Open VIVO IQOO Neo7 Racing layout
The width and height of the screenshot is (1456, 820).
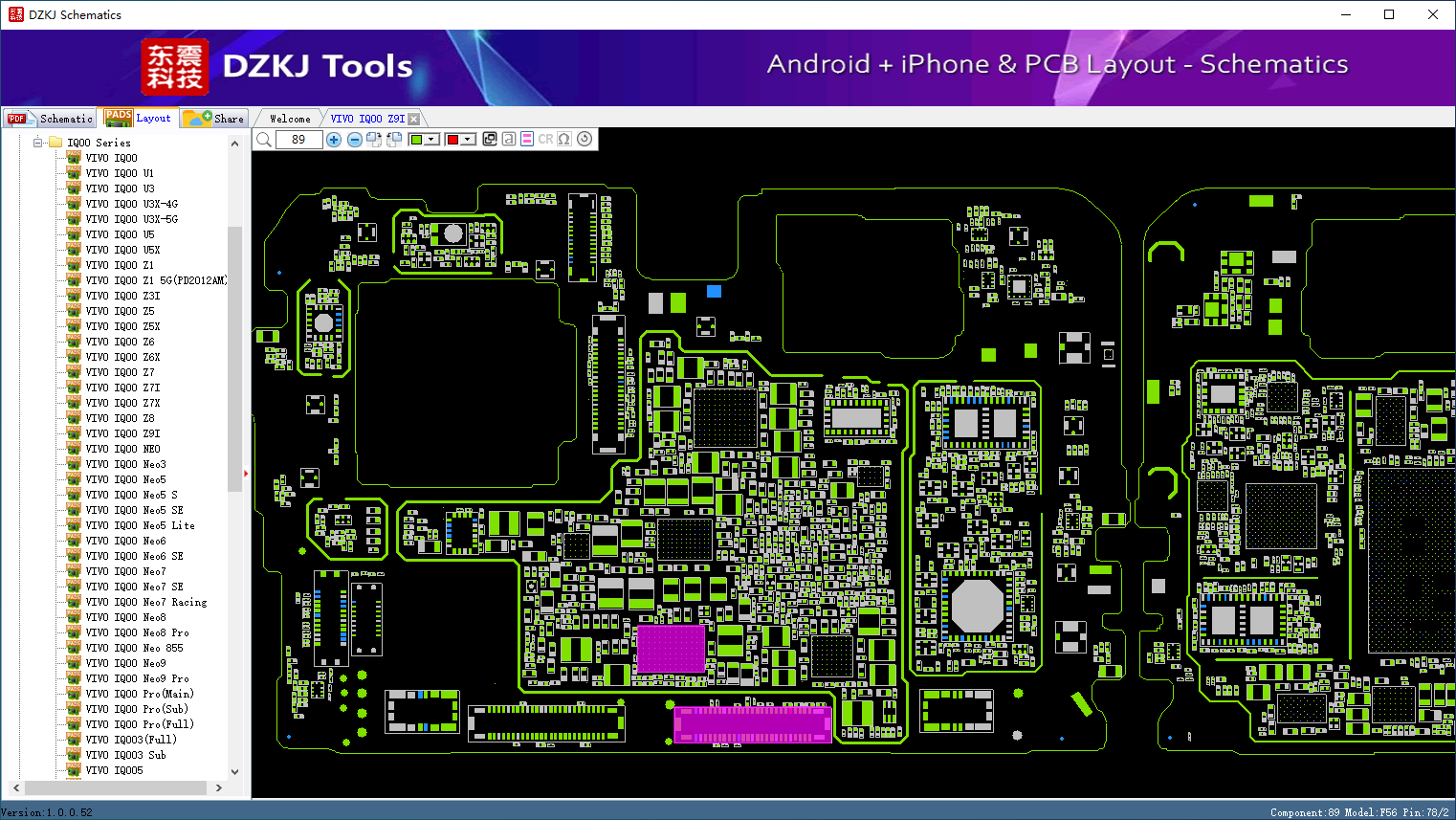click(x=145, y=602)
